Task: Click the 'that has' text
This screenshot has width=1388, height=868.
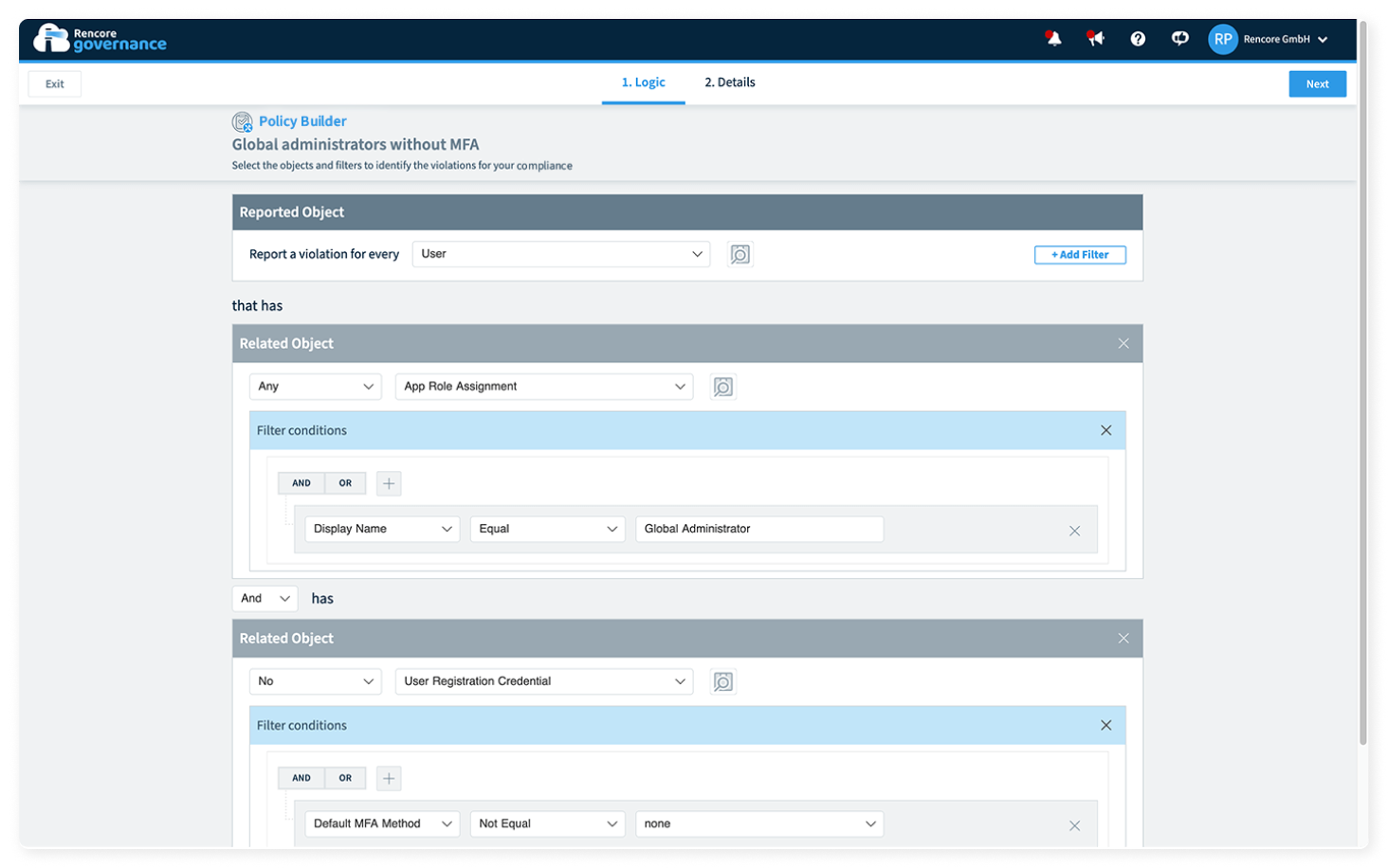Action: pyautogui.click(x=257, y=306)
